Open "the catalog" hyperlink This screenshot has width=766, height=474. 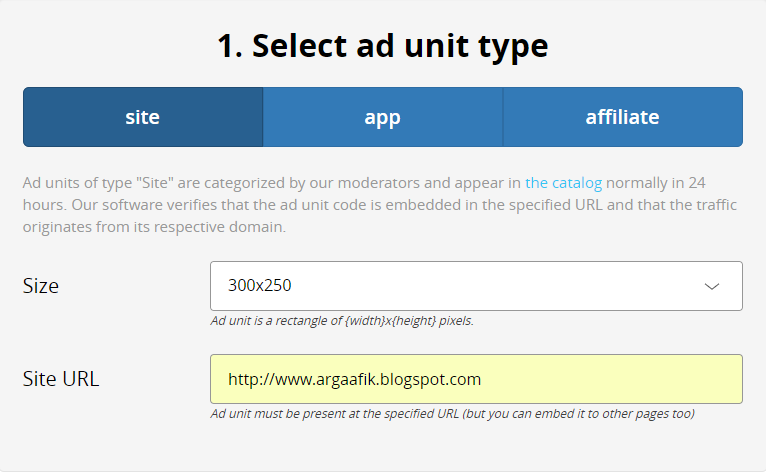[x=563, y=183]
